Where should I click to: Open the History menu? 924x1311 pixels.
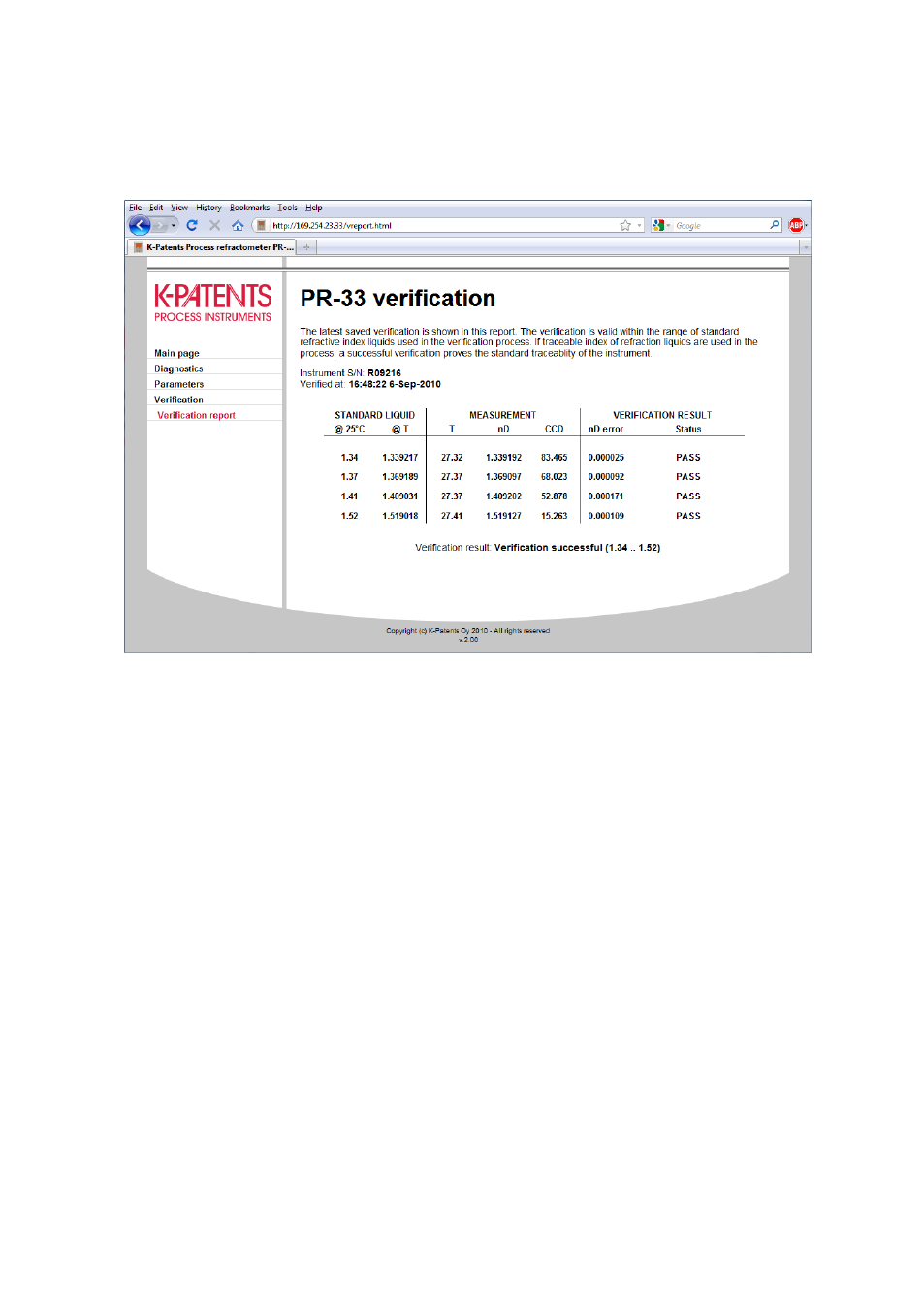(x=208, y=208)
